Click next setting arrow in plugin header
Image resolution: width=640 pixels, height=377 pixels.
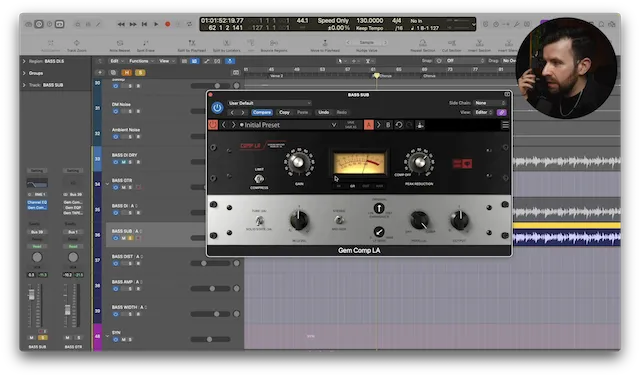pos(242,112)
